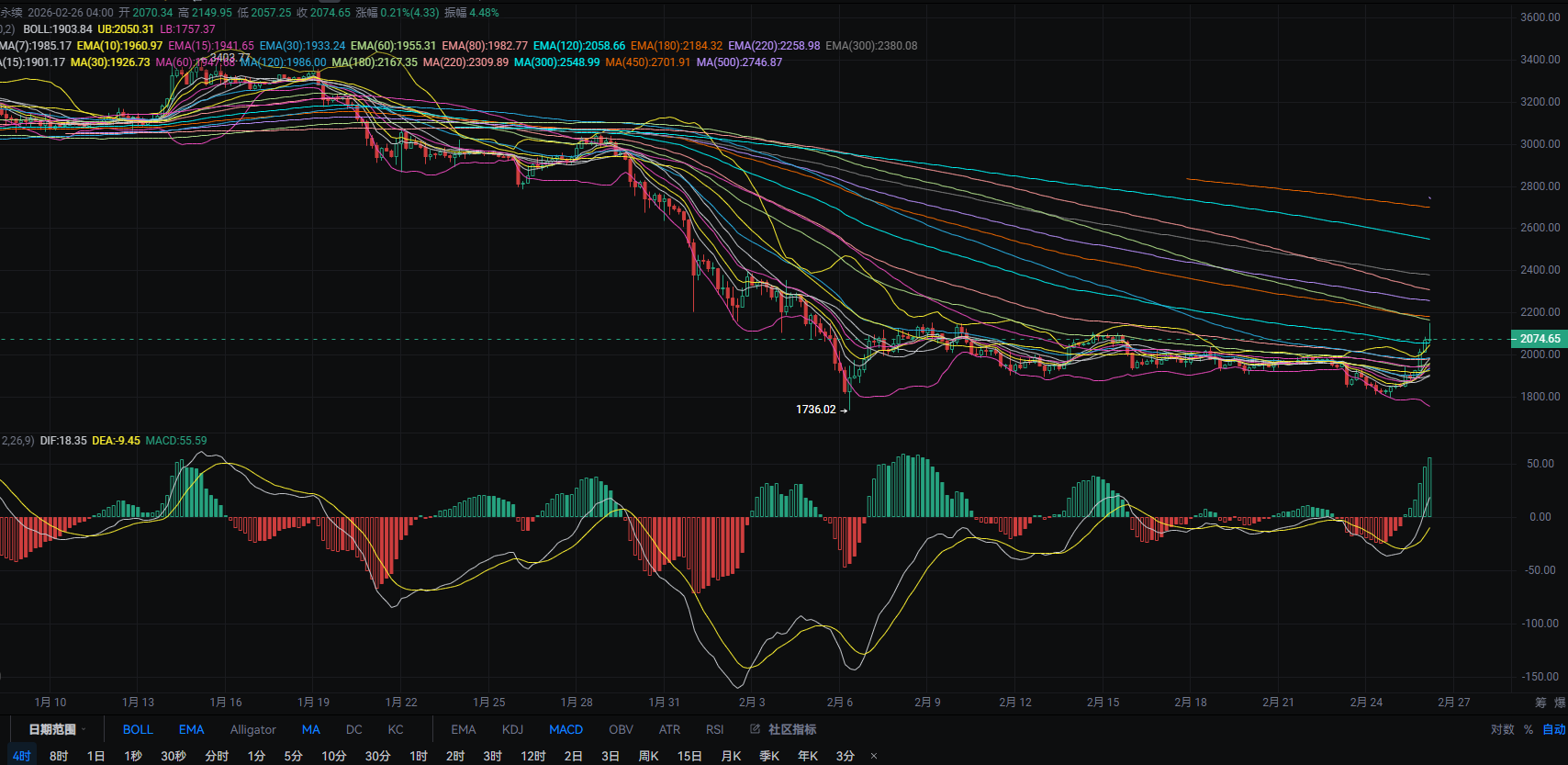Enable the Alligator overlay indicator
This screenshot has width=1568, height=765.
[x=252, y=729]
